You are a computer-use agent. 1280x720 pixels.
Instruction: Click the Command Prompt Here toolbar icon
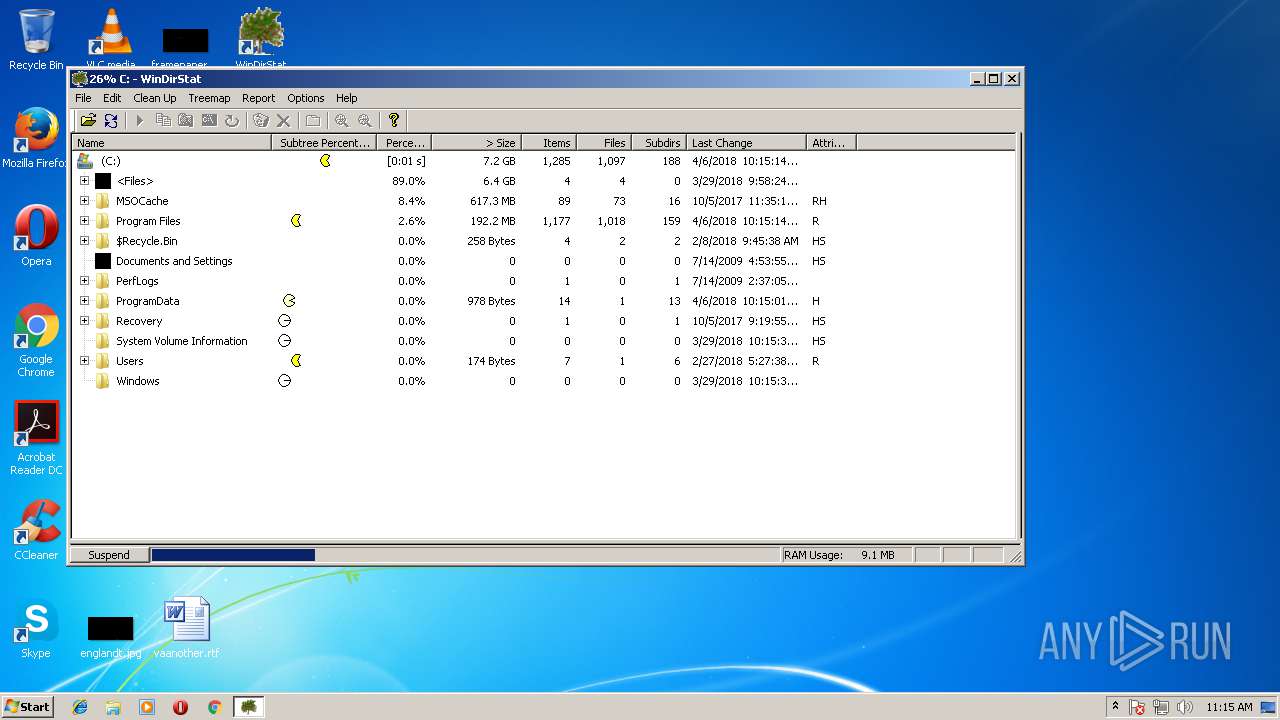209,120
